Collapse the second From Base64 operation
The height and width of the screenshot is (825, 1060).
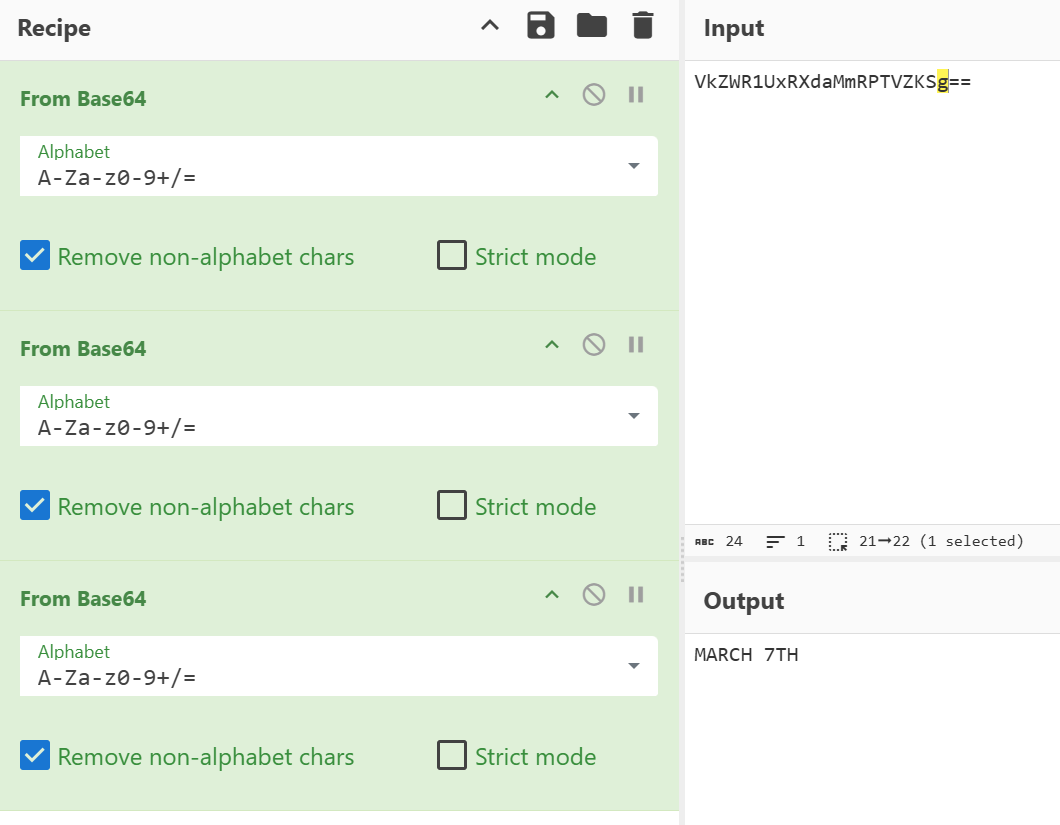pyautogui.click(x=551, y=345)
